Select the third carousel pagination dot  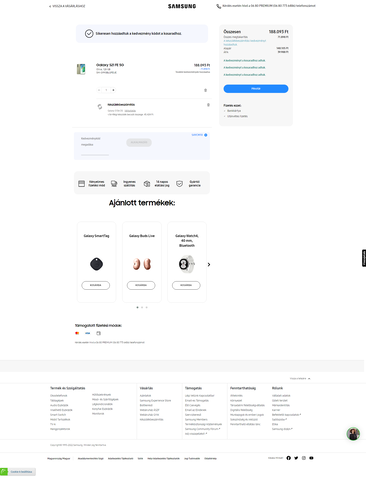tap(146, 307)
